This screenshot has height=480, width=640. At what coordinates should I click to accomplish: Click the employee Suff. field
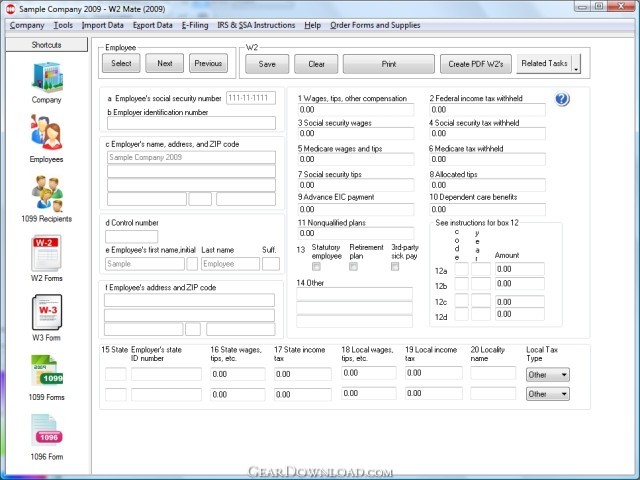271,264
